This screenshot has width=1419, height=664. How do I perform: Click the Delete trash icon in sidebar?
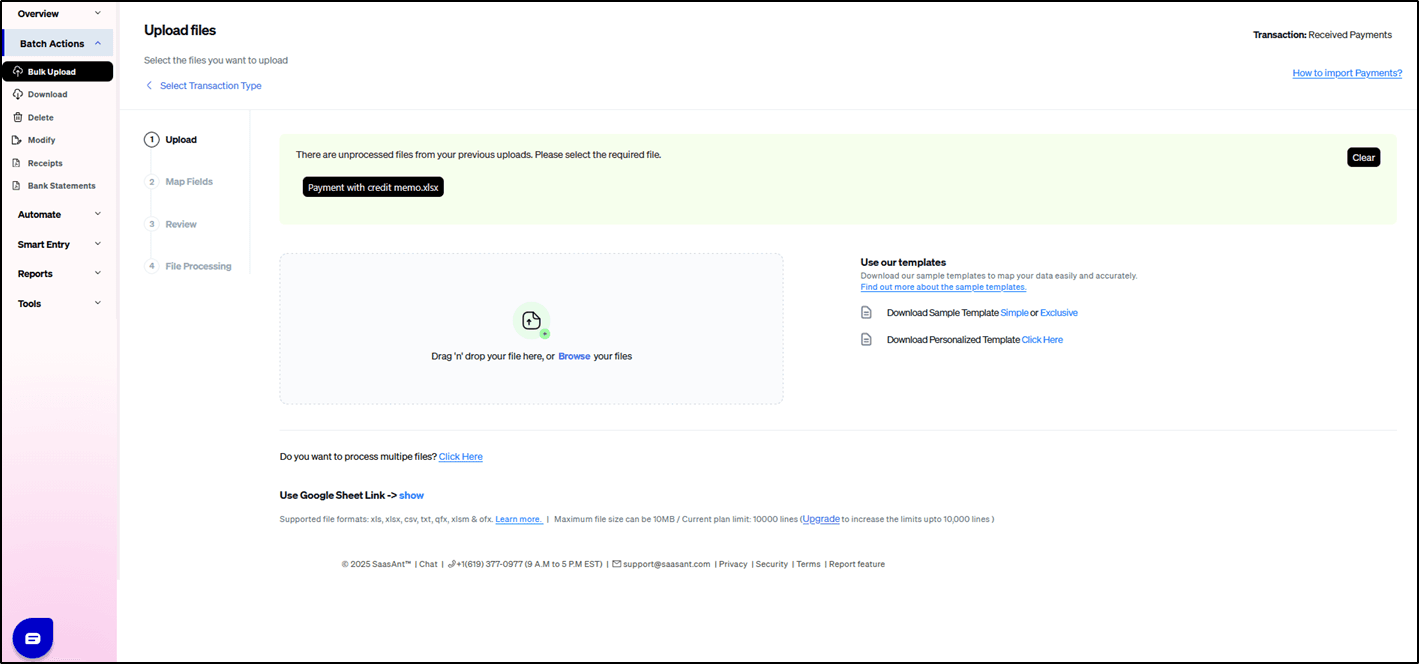click(17, 117)
